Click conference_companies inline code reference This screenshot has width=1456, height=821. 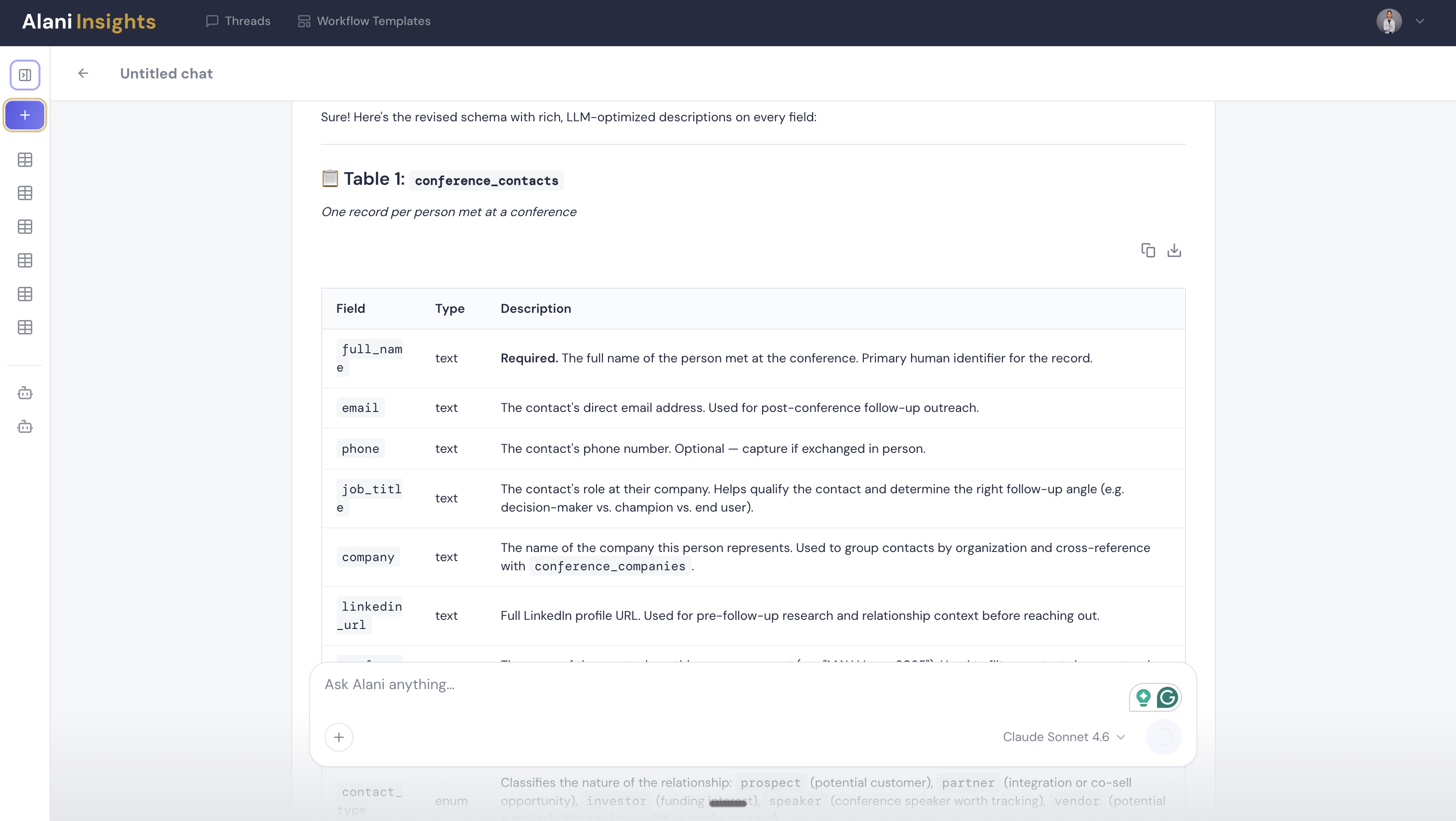[x=610, y=566]
